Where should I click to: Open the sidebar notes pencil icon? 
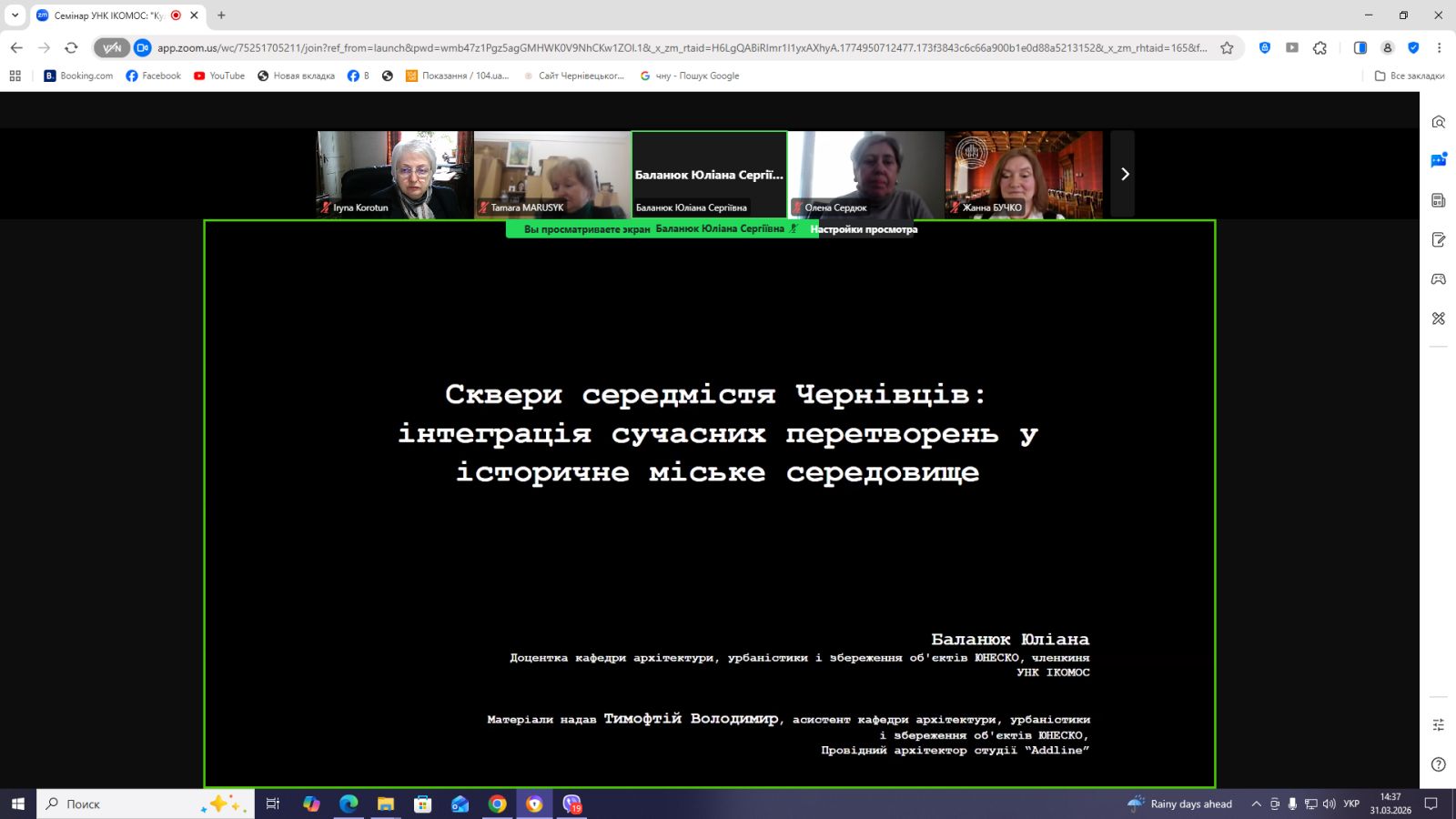tap(1439, 239)
